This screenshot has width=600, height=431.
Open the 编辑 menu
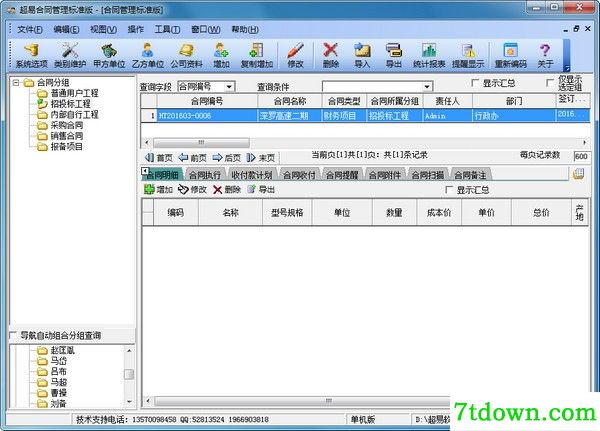tap(66, 29)
